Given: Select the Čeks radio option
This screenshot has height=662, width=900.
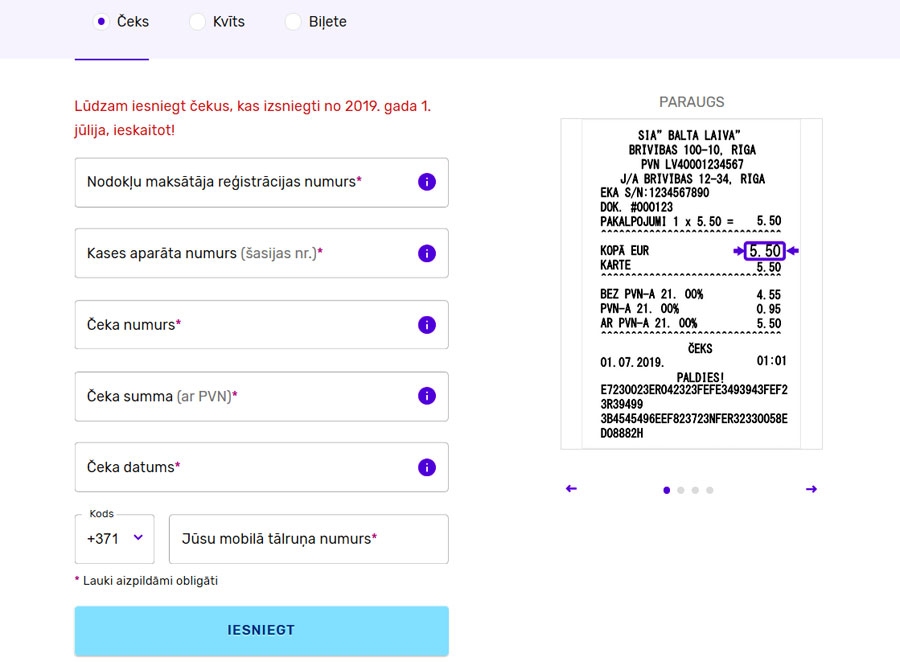Looking at the screenshot, I should click(101, 21).
